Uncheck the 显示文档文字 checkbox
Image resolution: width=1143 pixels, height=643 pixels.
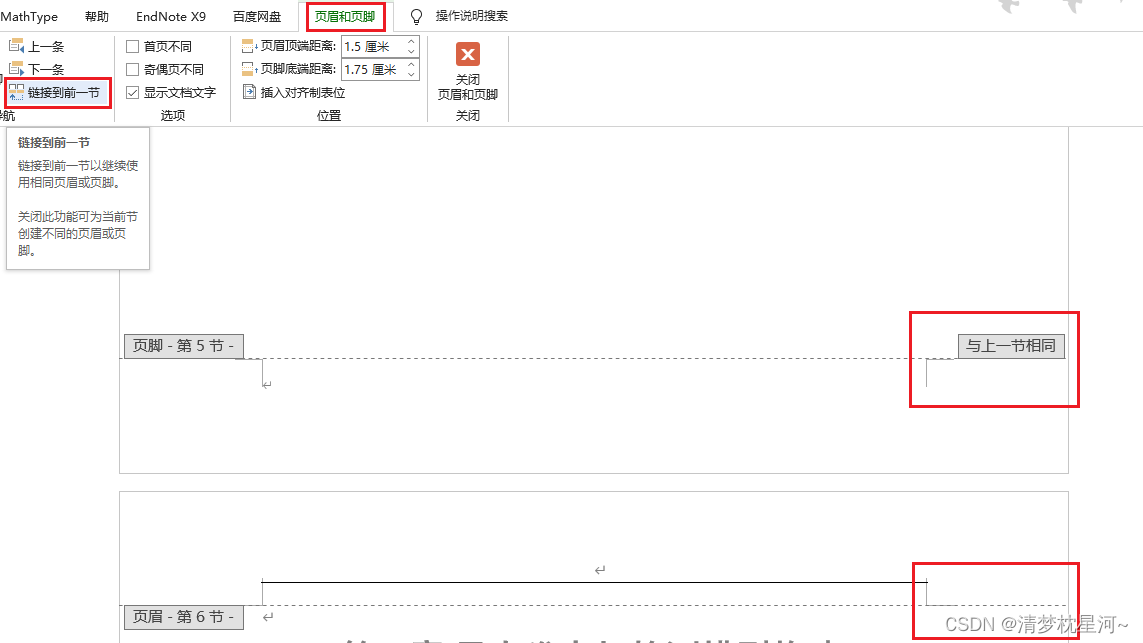(x=133, y=92)
